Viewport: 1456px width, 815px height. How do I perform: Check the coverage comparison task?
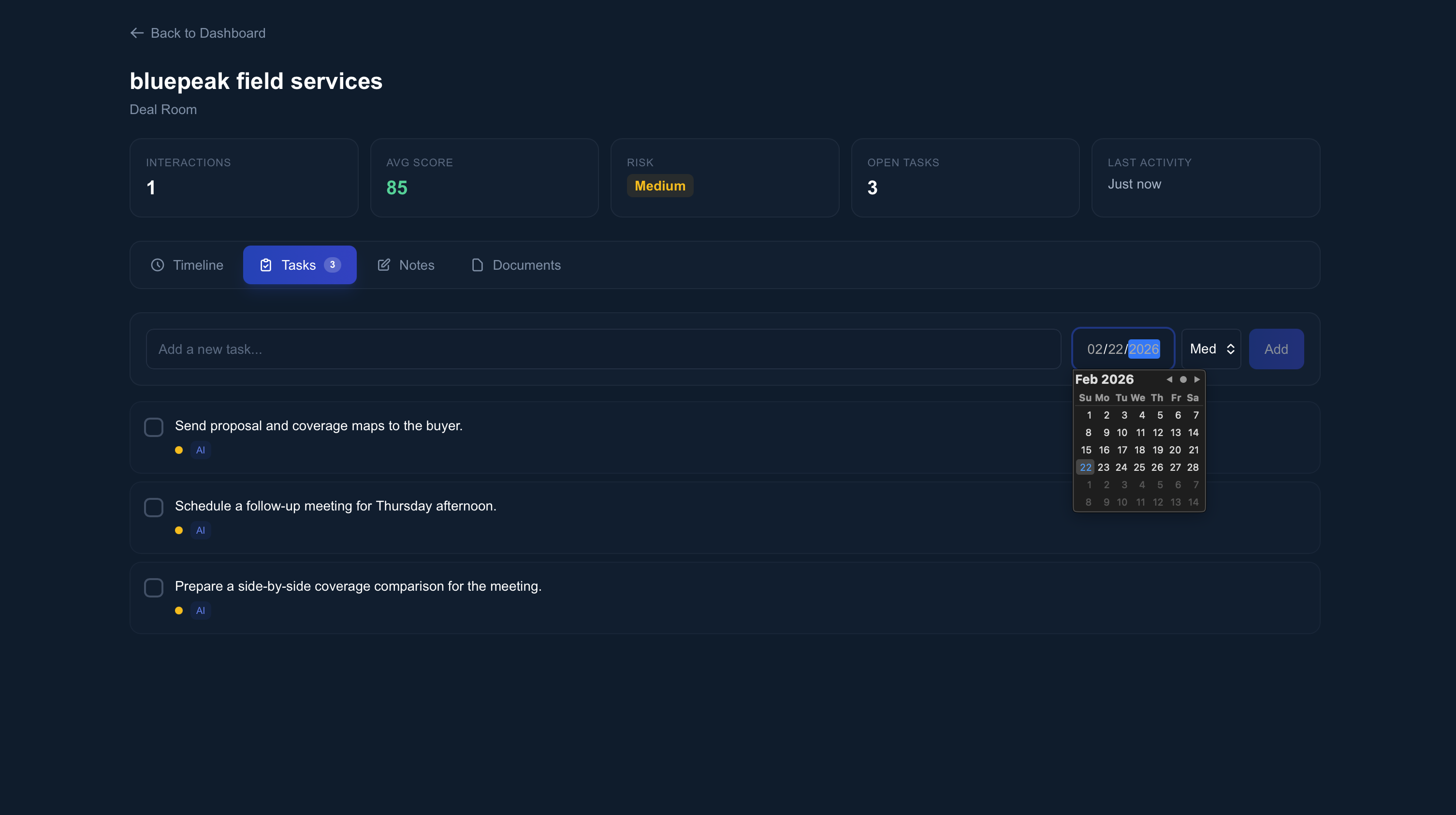(154, 588)
